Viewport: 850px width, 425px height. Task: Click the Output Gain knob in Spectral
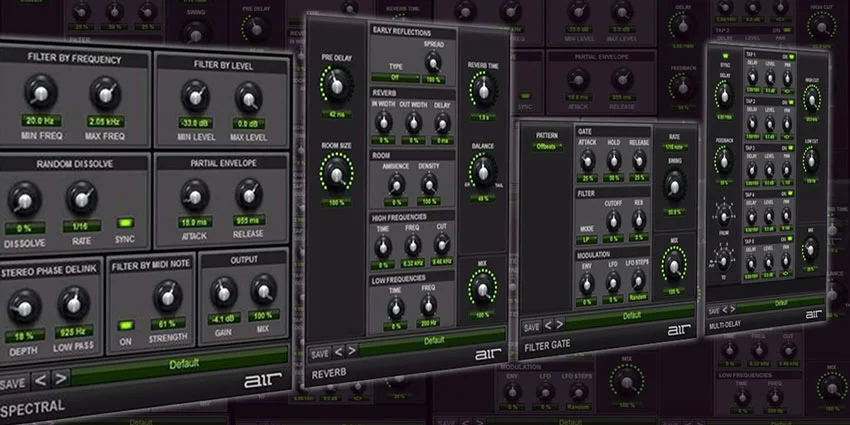223,293
